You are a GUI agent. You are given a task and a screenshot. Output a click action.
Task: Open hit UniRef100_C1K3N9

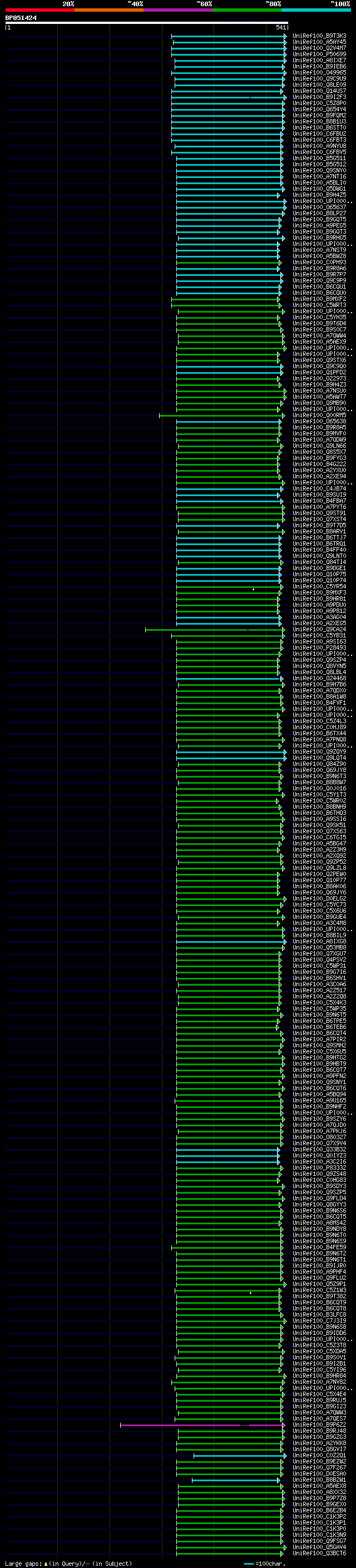(319, 1535)
